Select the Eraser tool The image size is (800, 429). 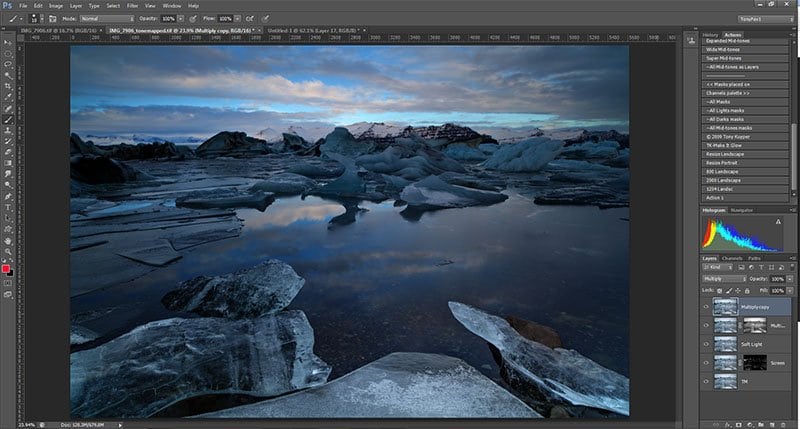8,152
